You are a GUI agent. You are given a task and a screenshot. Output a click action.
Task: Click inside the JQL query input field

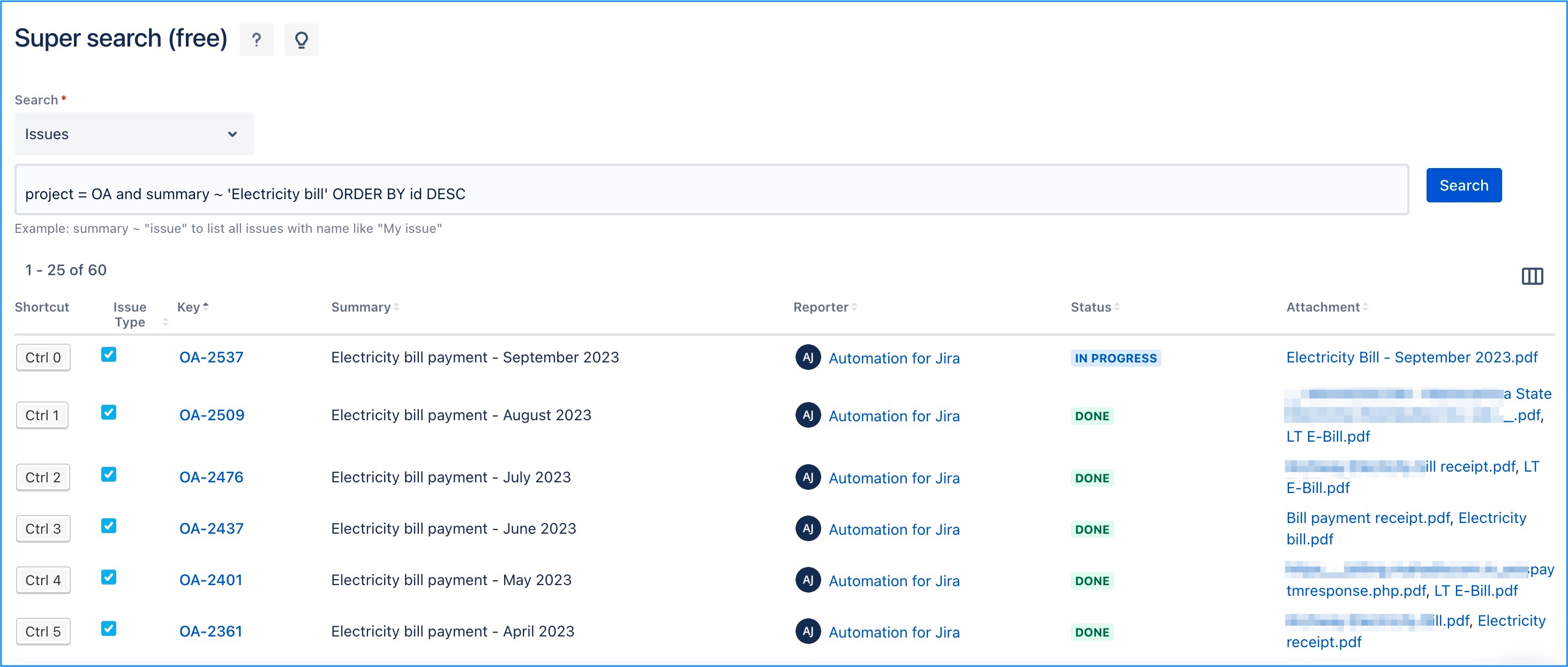tap(711, 190)
